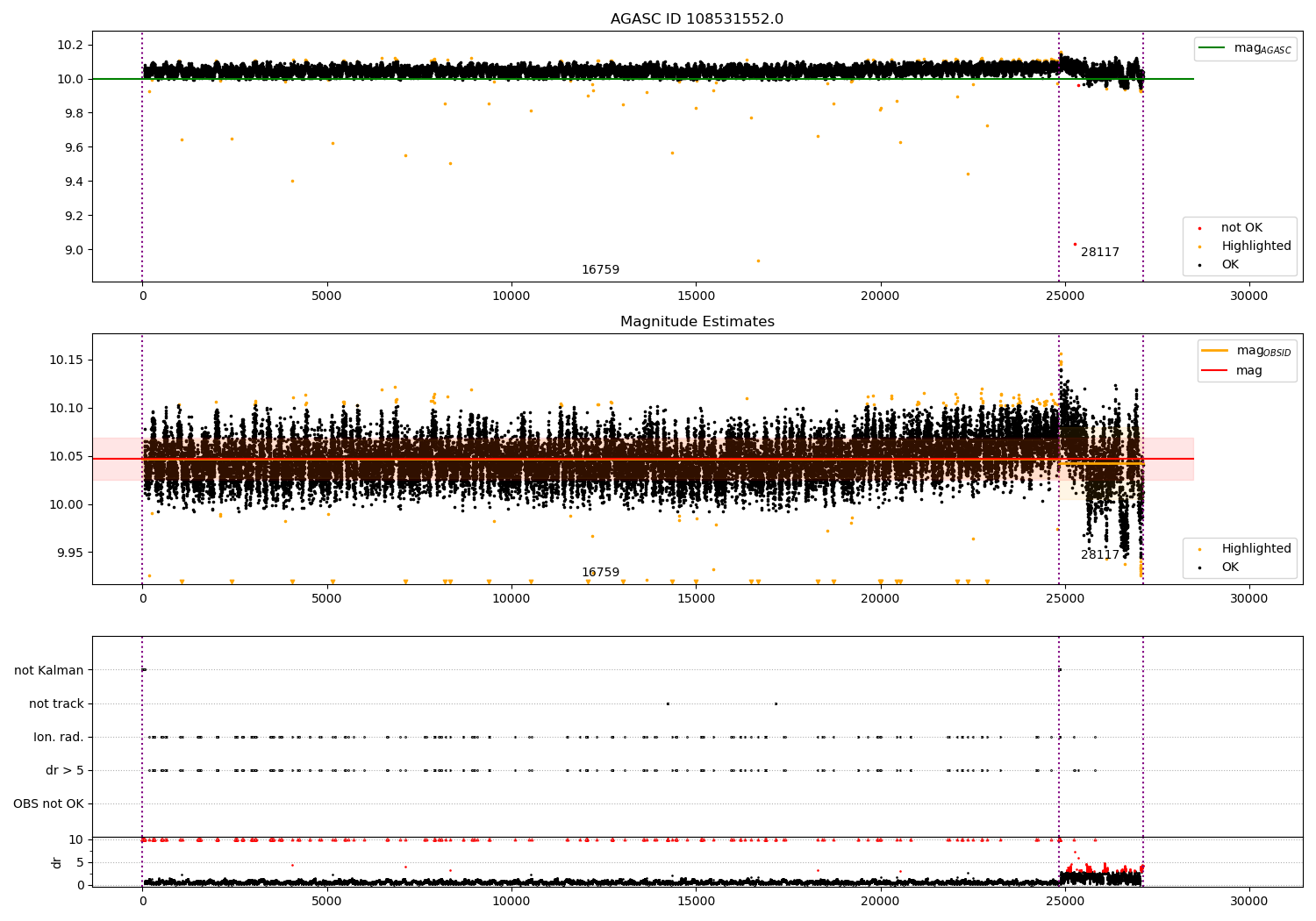Click the orange mag OBSID legend line sample
This screenshot has height=921, width=1316.
tap(1215, 351)
